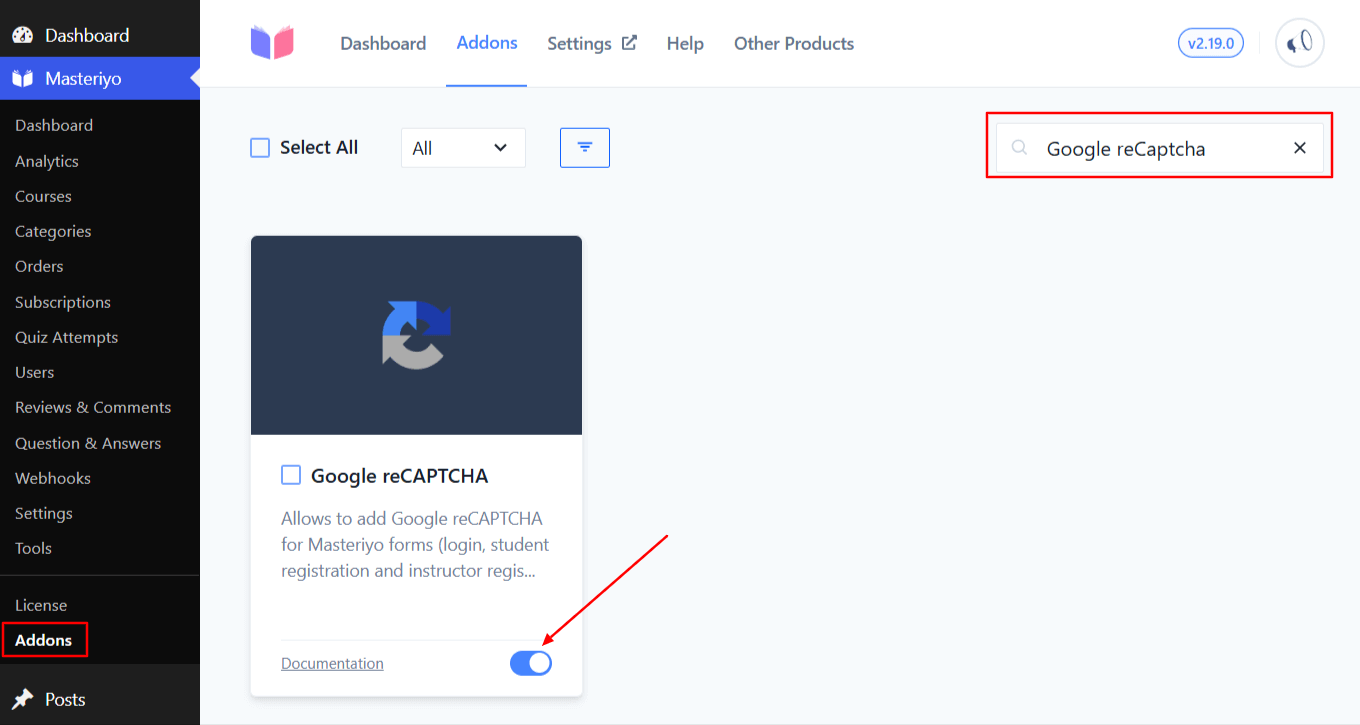Click the Posts pin icon

coord(23,699)
